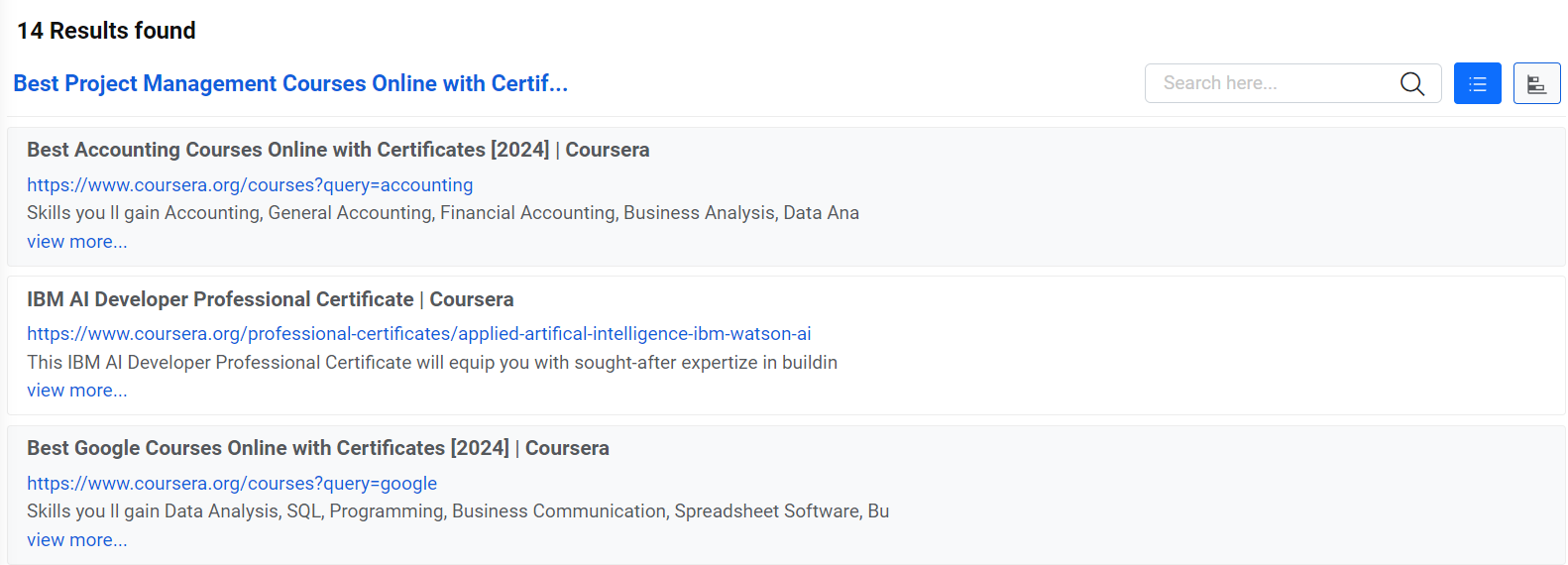
Task: Open the coursera.org google query URL
Action: tap(232, 484)
